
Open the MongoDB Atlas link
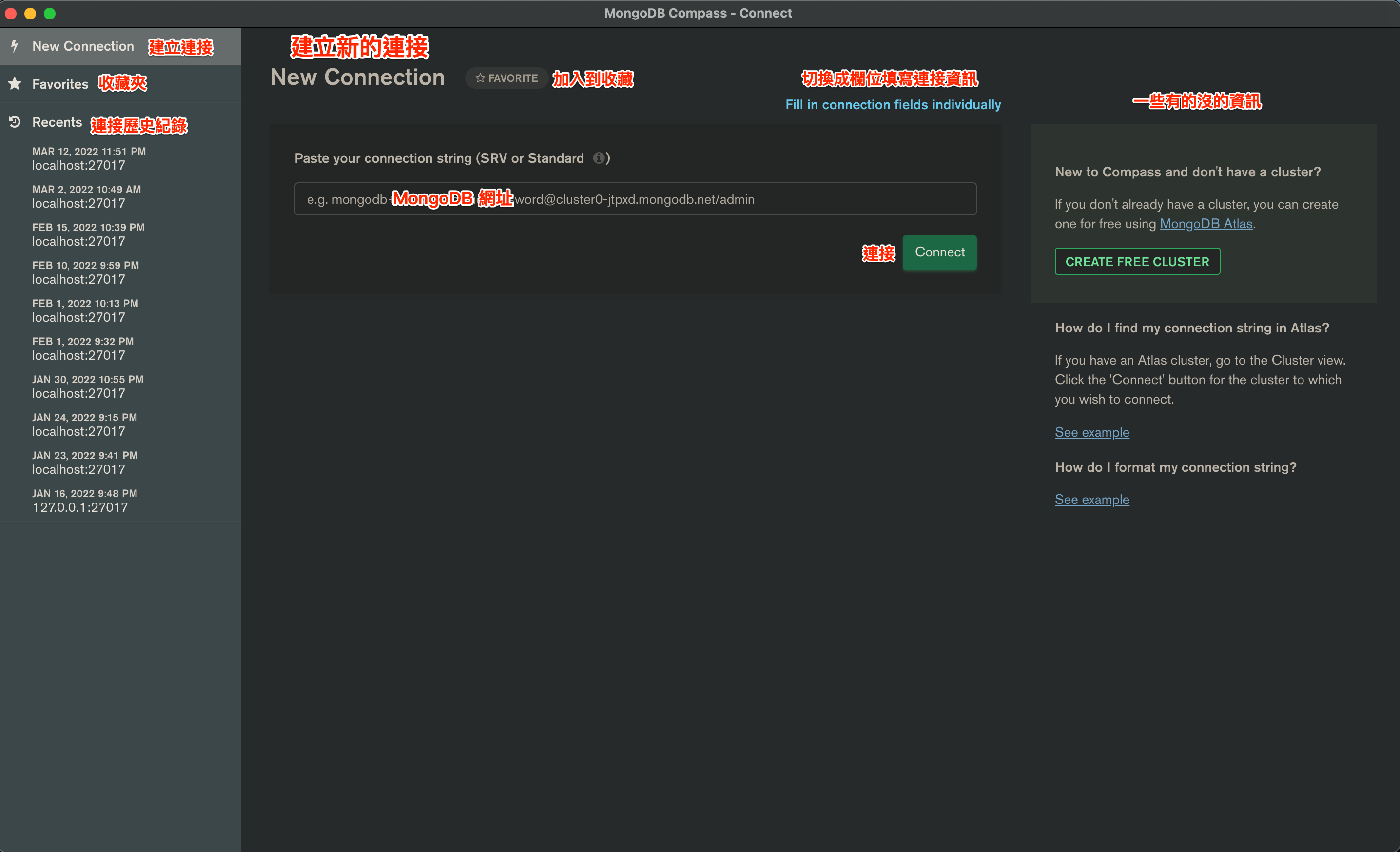(1206, 224)
